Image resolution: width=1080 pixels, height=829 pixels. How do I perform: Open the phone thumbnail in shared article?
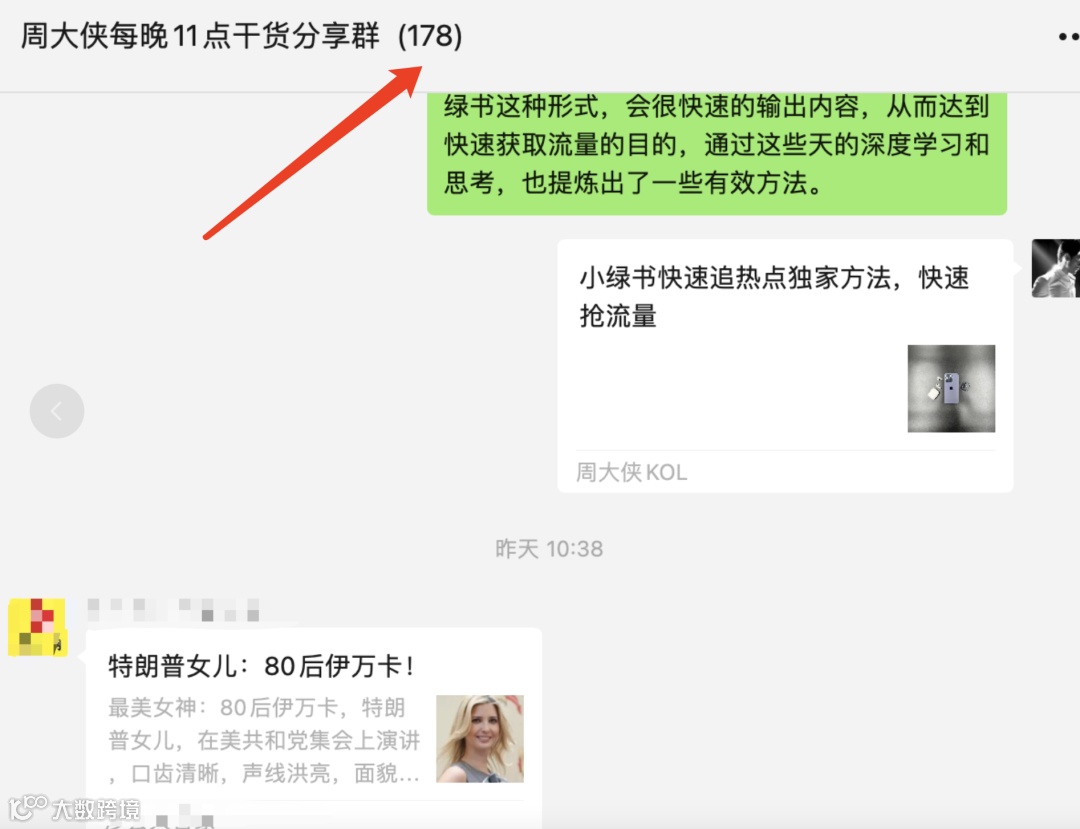pos(951,388)
